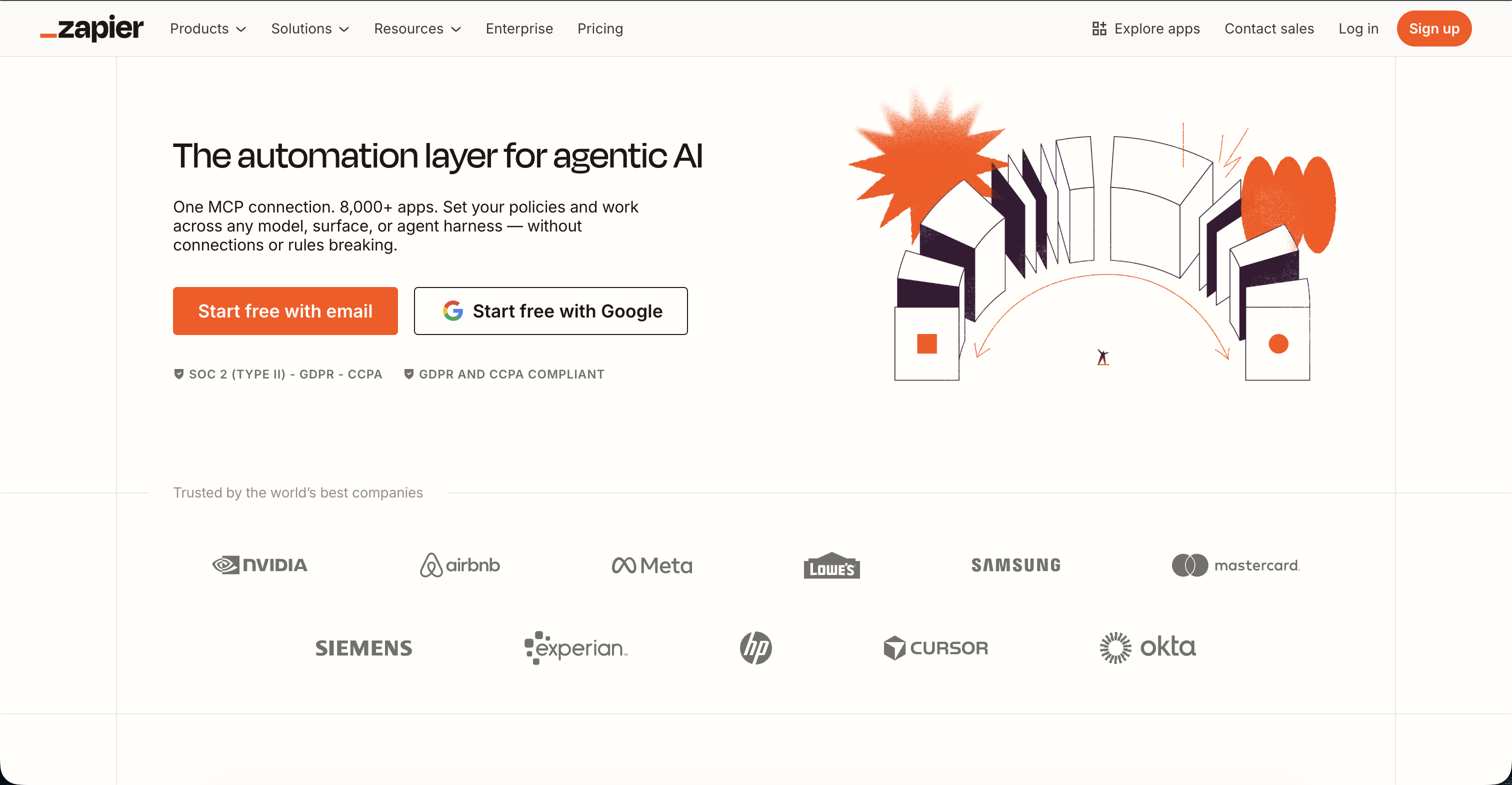The image size is (1512, 785).
Task: Click the Lowe's logo
Action: pyautogui.click(x=831, y=566)
